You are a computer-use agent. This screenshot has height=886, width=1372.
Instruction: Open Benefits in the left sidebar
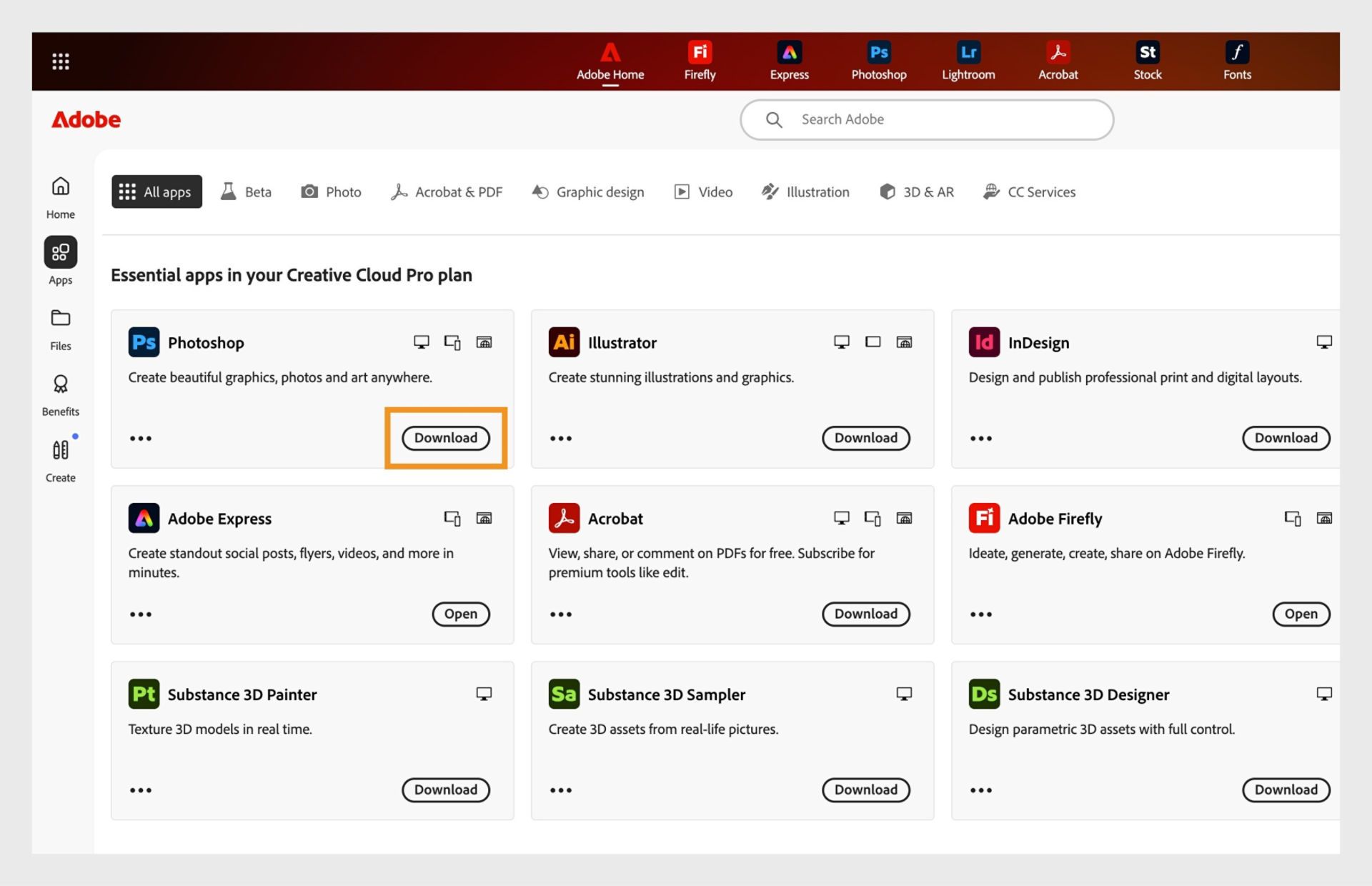[61, 395]
